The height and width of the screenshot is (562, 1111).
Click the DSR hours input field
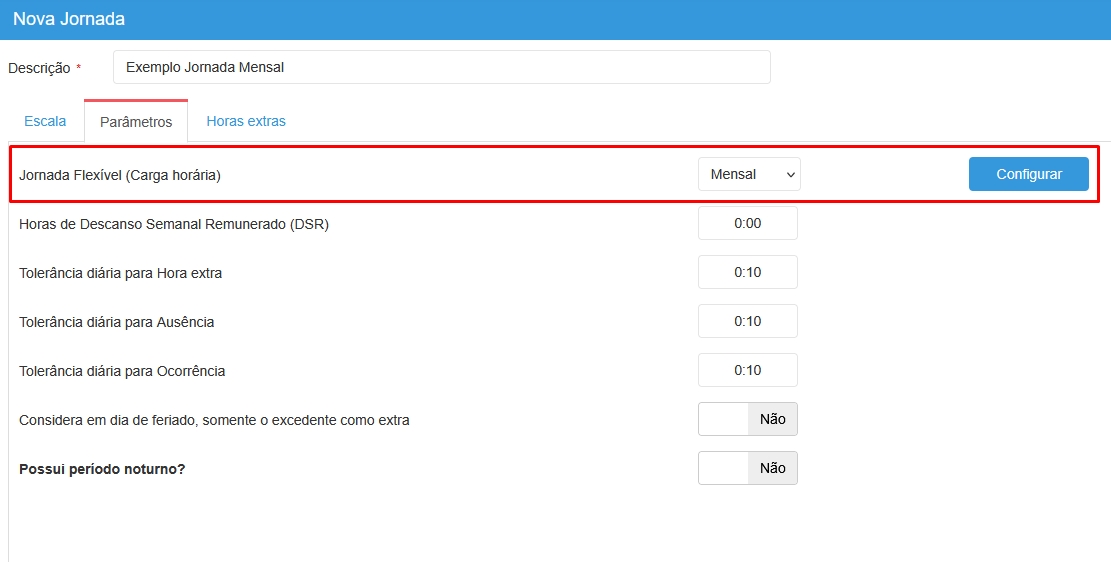747,224
